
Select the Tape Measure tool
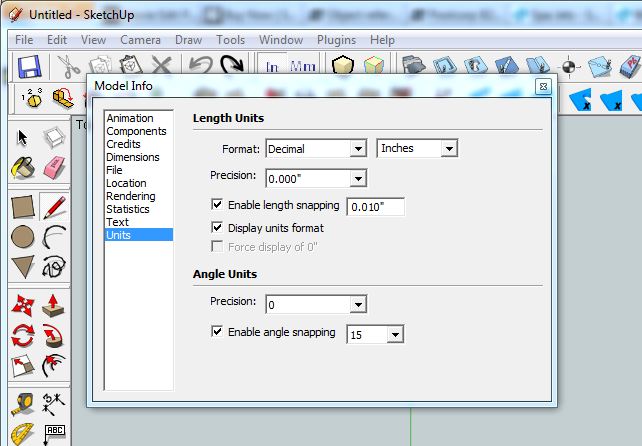click(23, 404)
